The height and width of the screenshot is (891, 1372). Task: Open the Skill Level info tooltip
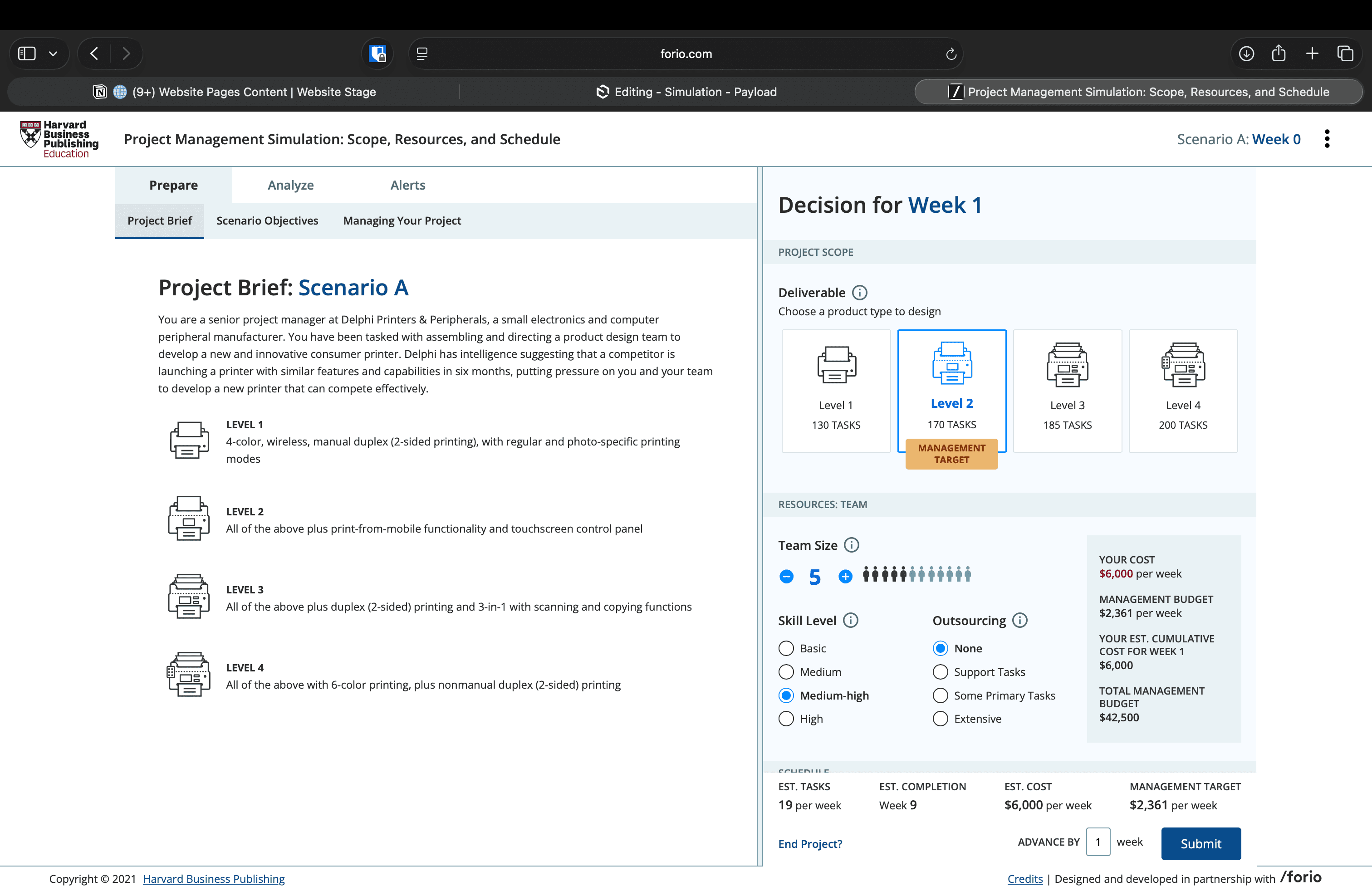tap(850, 621)
